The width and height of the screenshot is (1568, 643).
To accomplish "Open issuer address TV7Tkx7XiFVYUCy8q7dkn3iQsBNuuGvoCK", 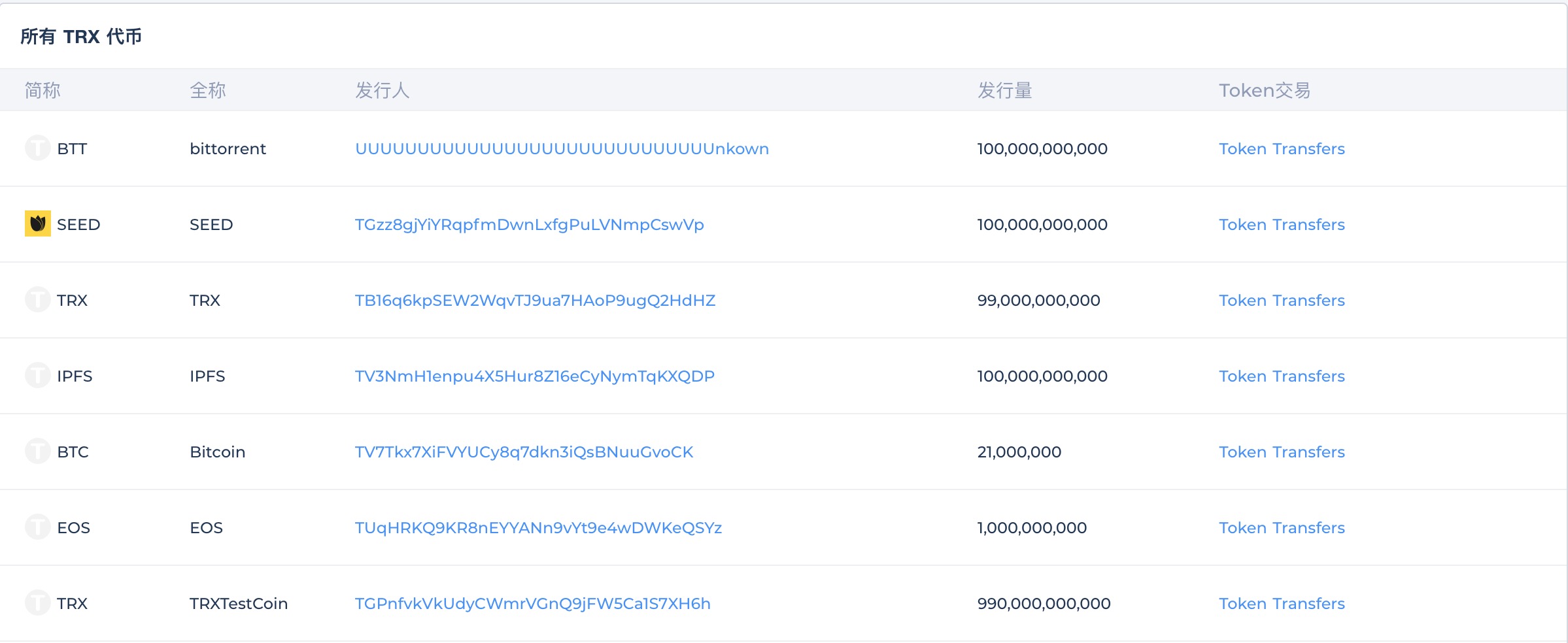I will pyautogui.click(x=524, y=452).
